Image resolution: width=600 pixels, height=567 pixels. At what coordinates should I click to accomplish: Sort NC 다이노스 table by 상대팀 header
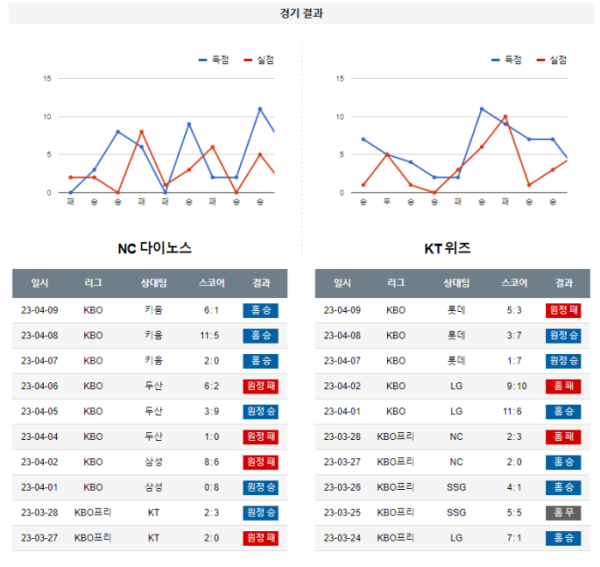153,283
